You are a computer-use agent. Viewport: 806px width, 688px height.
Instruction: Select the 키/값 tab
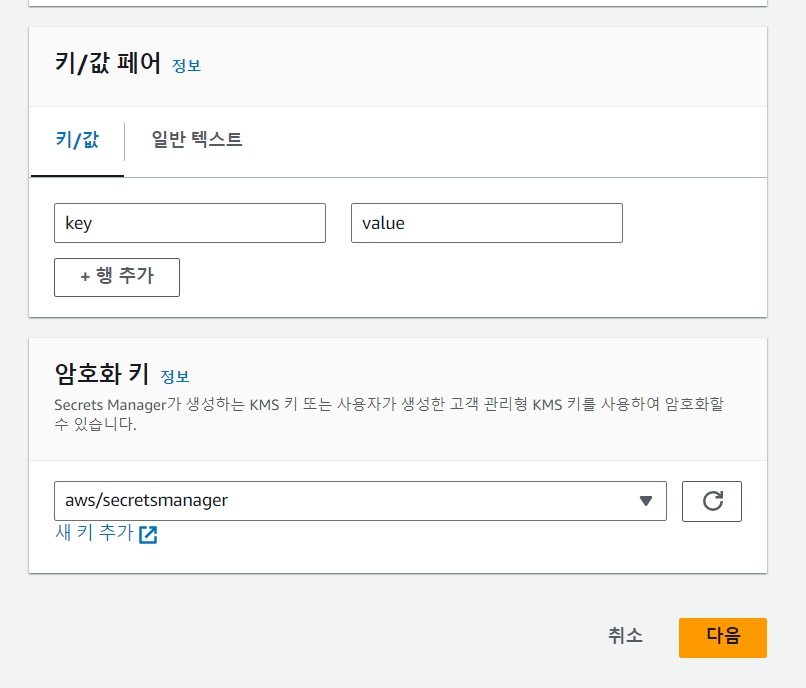click(76, 141)
